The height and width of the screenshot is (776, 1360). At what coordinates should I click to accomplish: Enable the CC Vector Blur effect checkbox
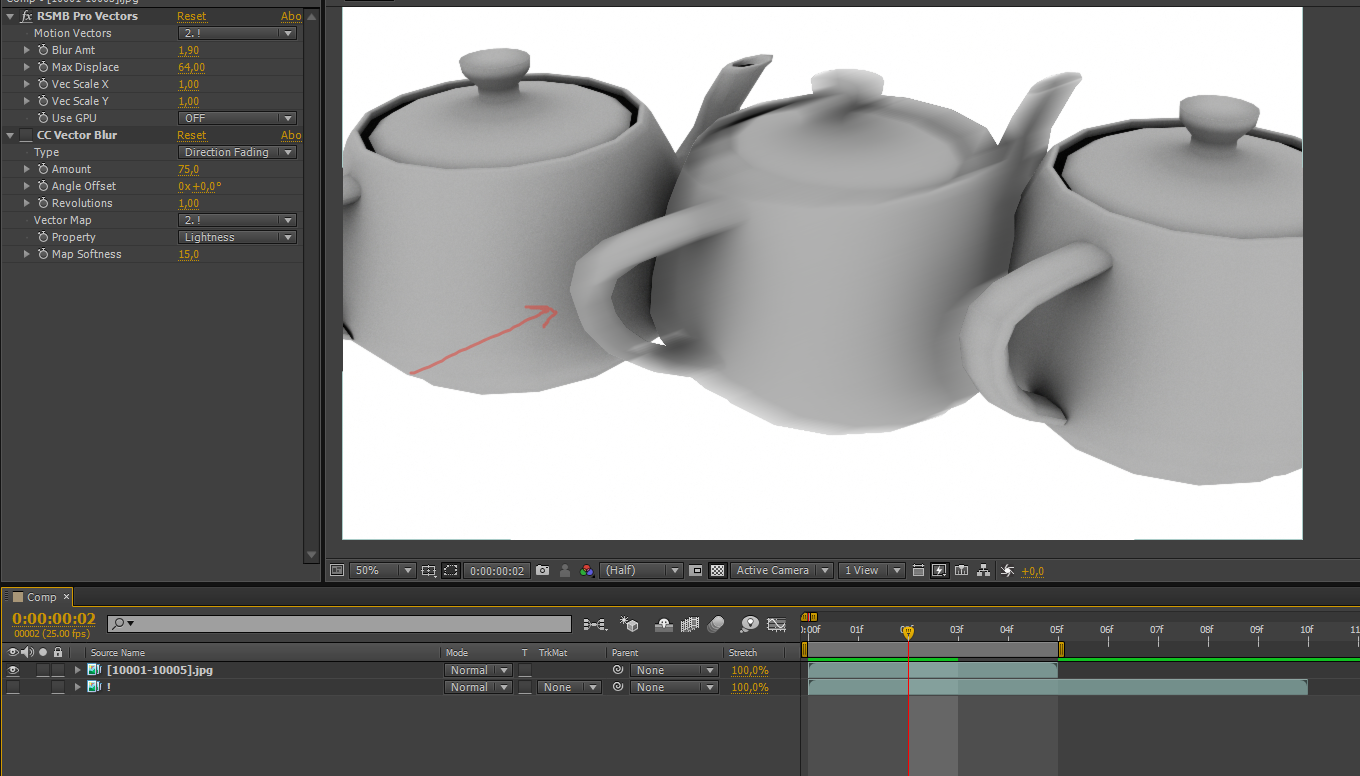[x=26, y=135]
